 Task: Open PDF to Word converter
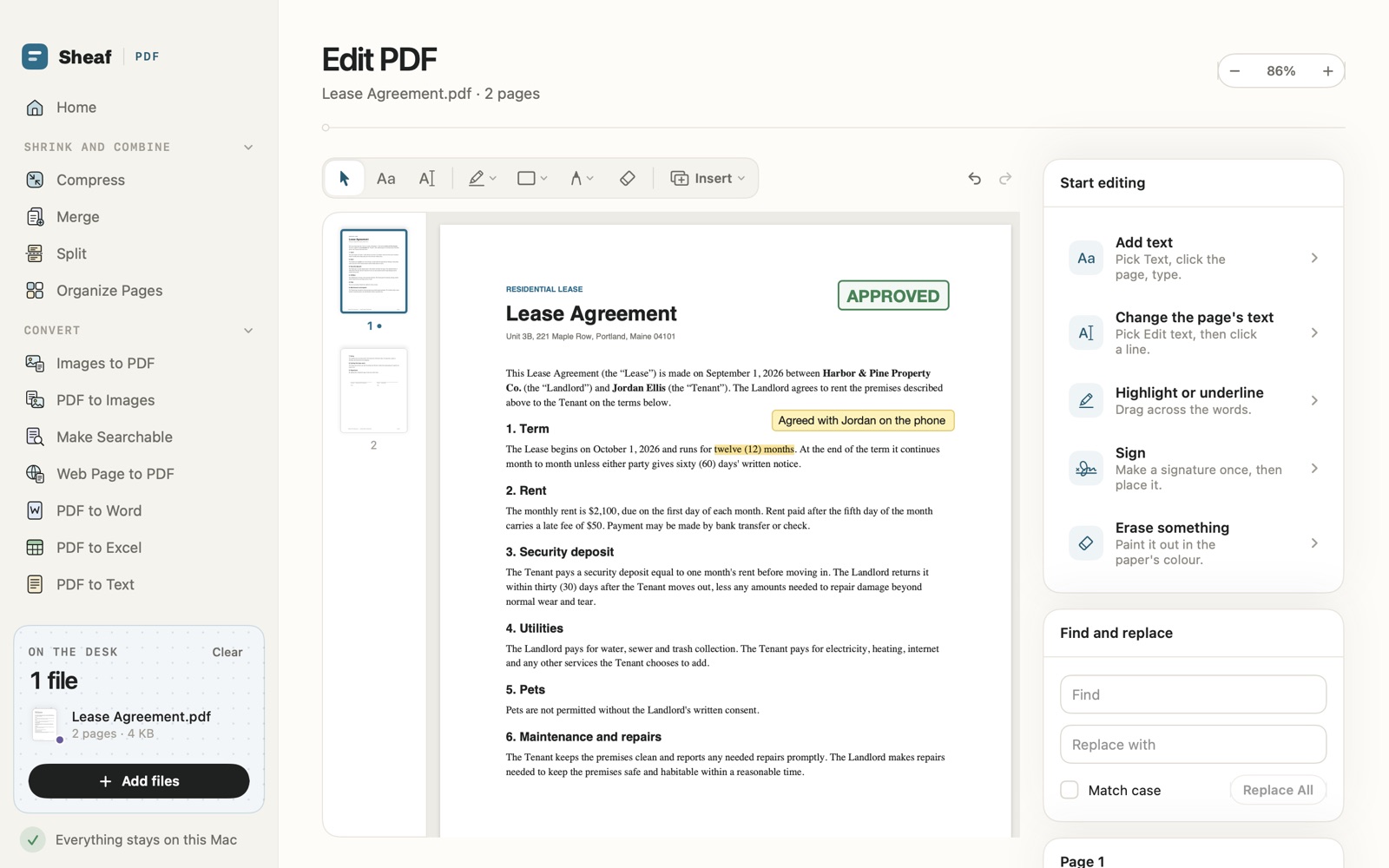[139, 510]
